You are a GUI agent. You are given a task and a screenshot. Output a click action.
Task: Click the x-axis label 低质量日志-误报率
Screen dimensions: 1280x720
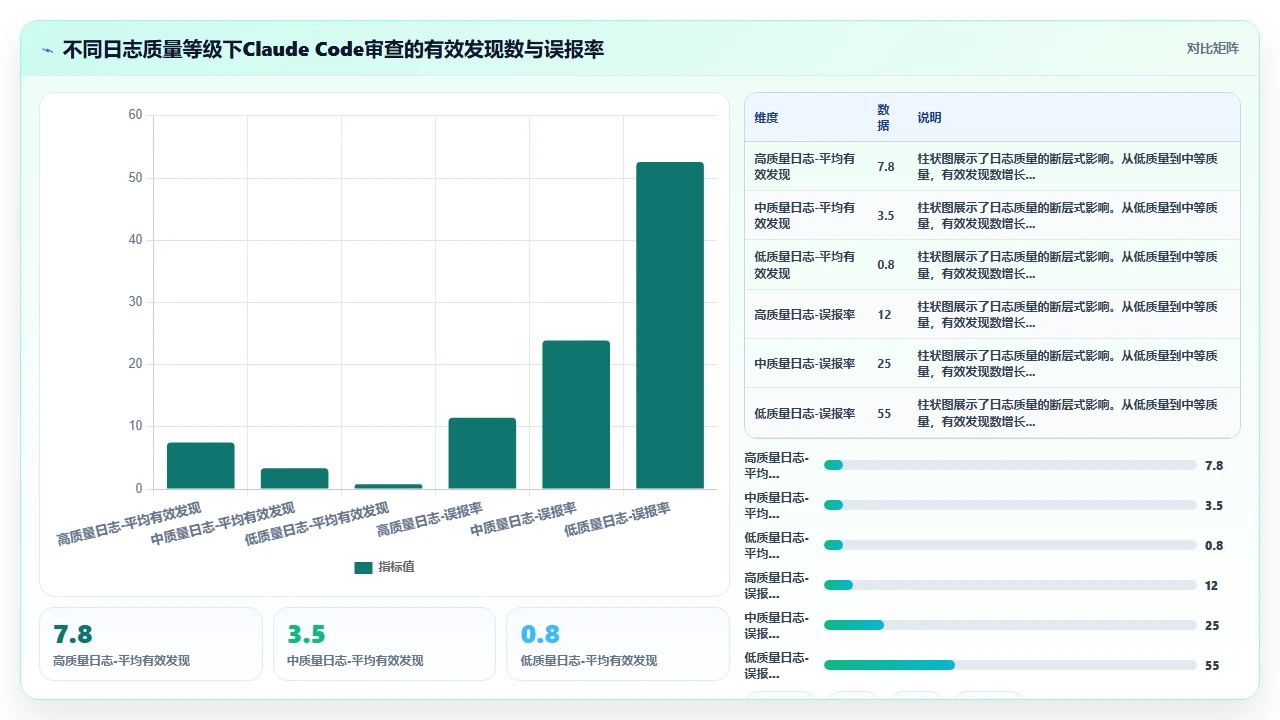tap(617, 519)
